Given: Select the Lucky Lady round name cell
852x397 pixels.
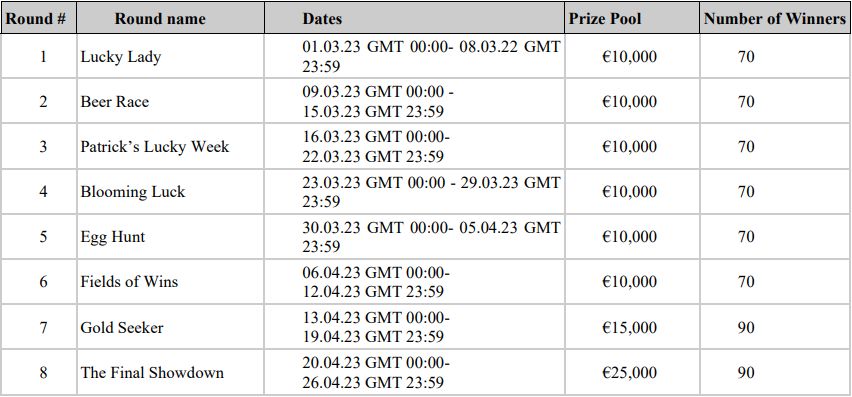Looking at the screenshot, I should coord(171,56).
